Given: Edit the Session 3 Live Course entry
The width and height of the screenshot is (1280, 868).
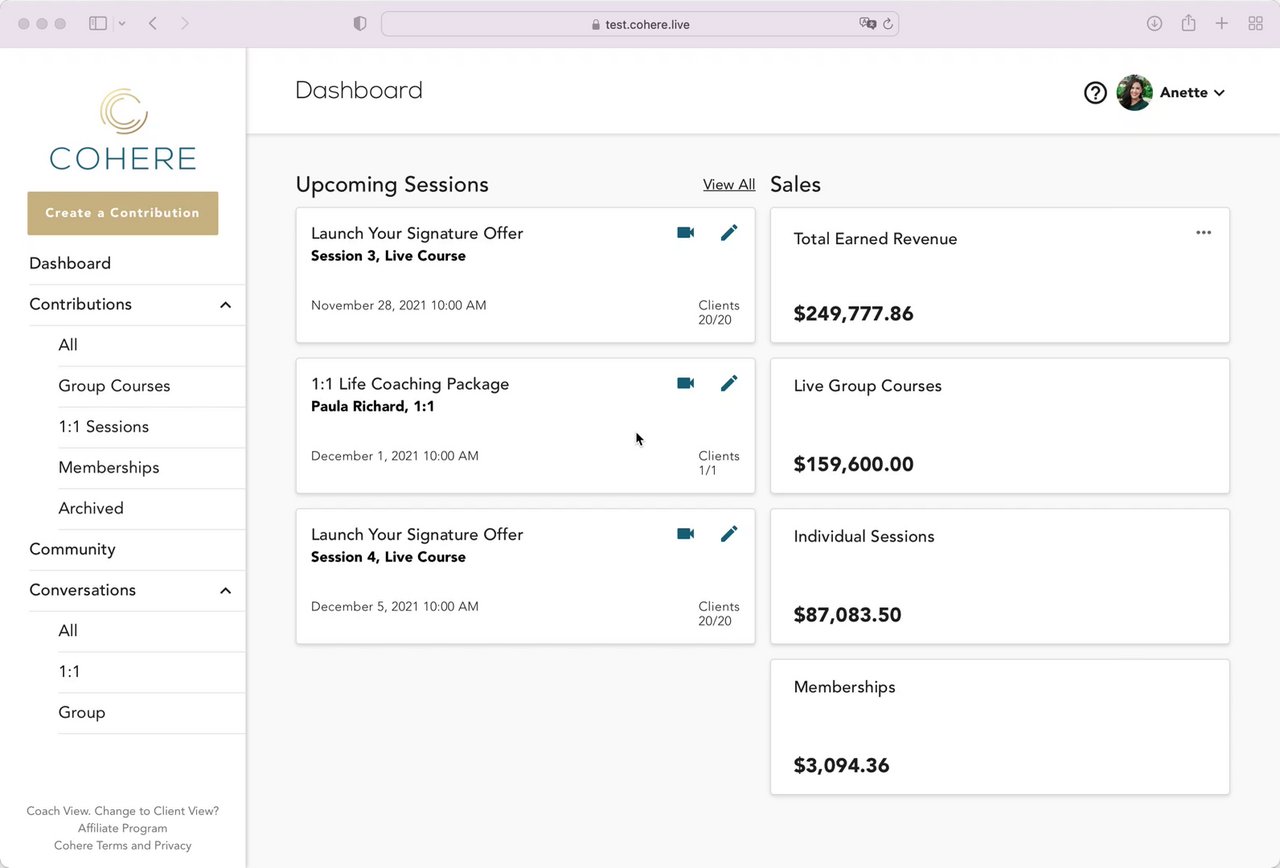Looking at the screenshot, I should click(729, 233).
